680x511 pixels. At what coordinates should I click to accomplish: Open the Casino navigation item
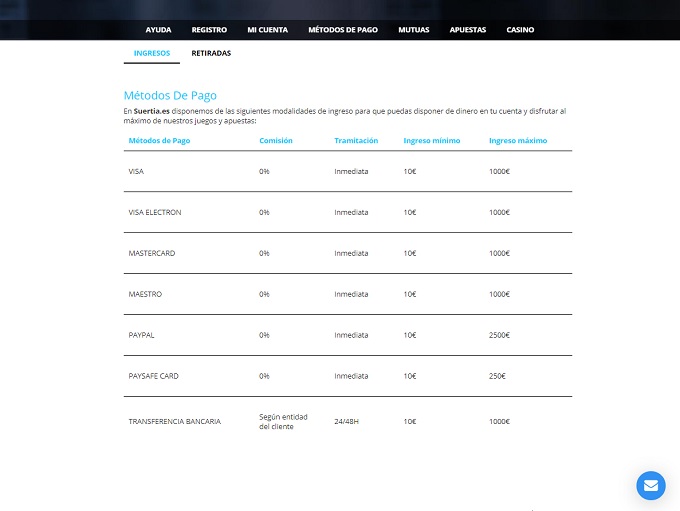(520, 30)
